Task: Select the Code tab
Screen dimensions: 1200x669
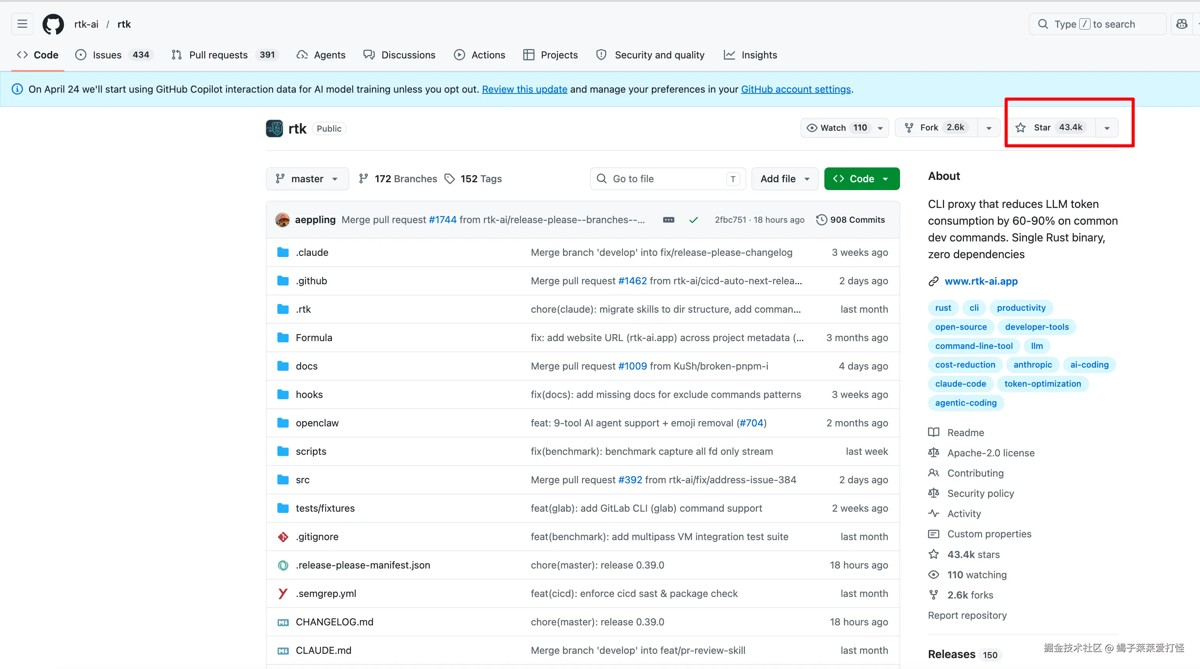Action: (37, 55)
